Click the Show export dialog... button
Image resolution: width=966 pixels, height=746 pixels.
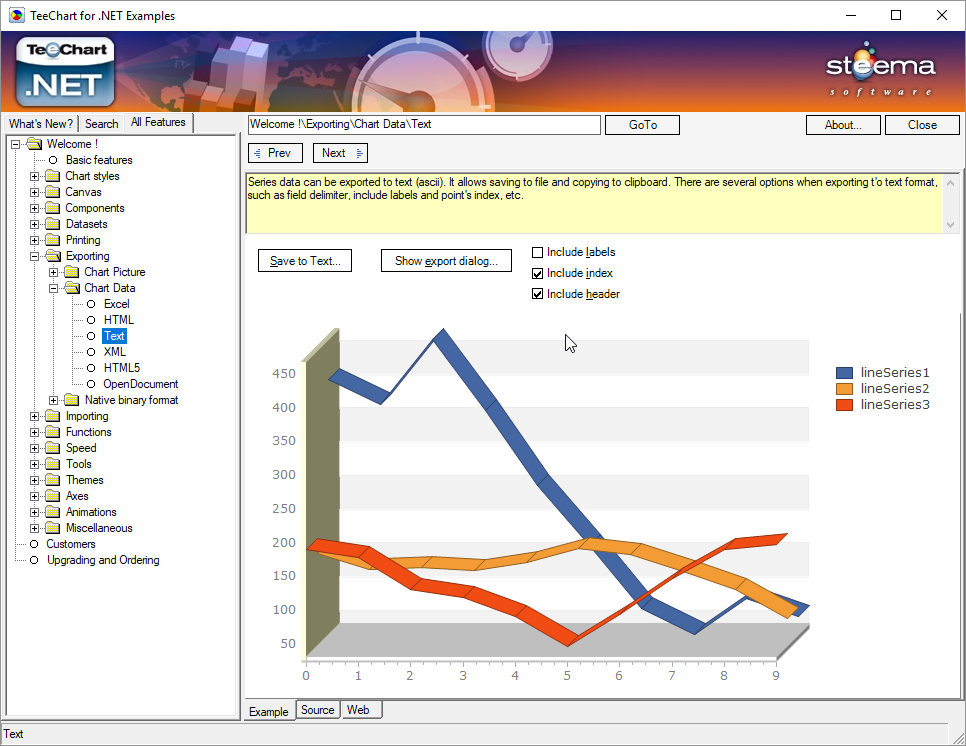pyautogui.click(x=446, y=261)
